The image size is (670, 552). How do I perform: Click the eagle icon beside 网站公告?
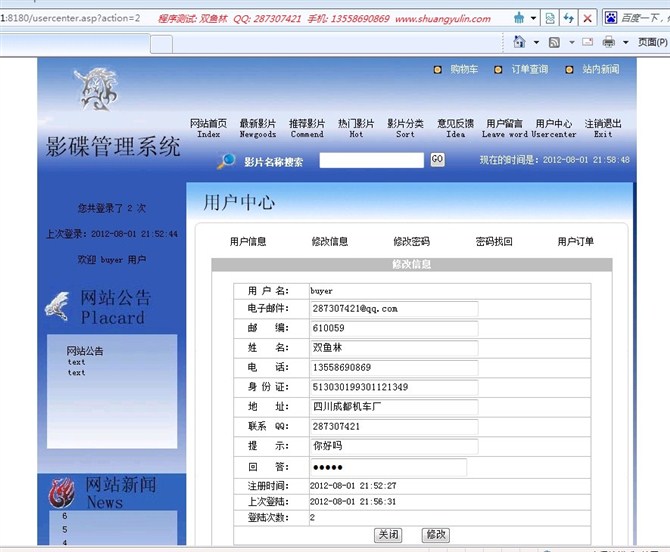(x=58, y=306)
